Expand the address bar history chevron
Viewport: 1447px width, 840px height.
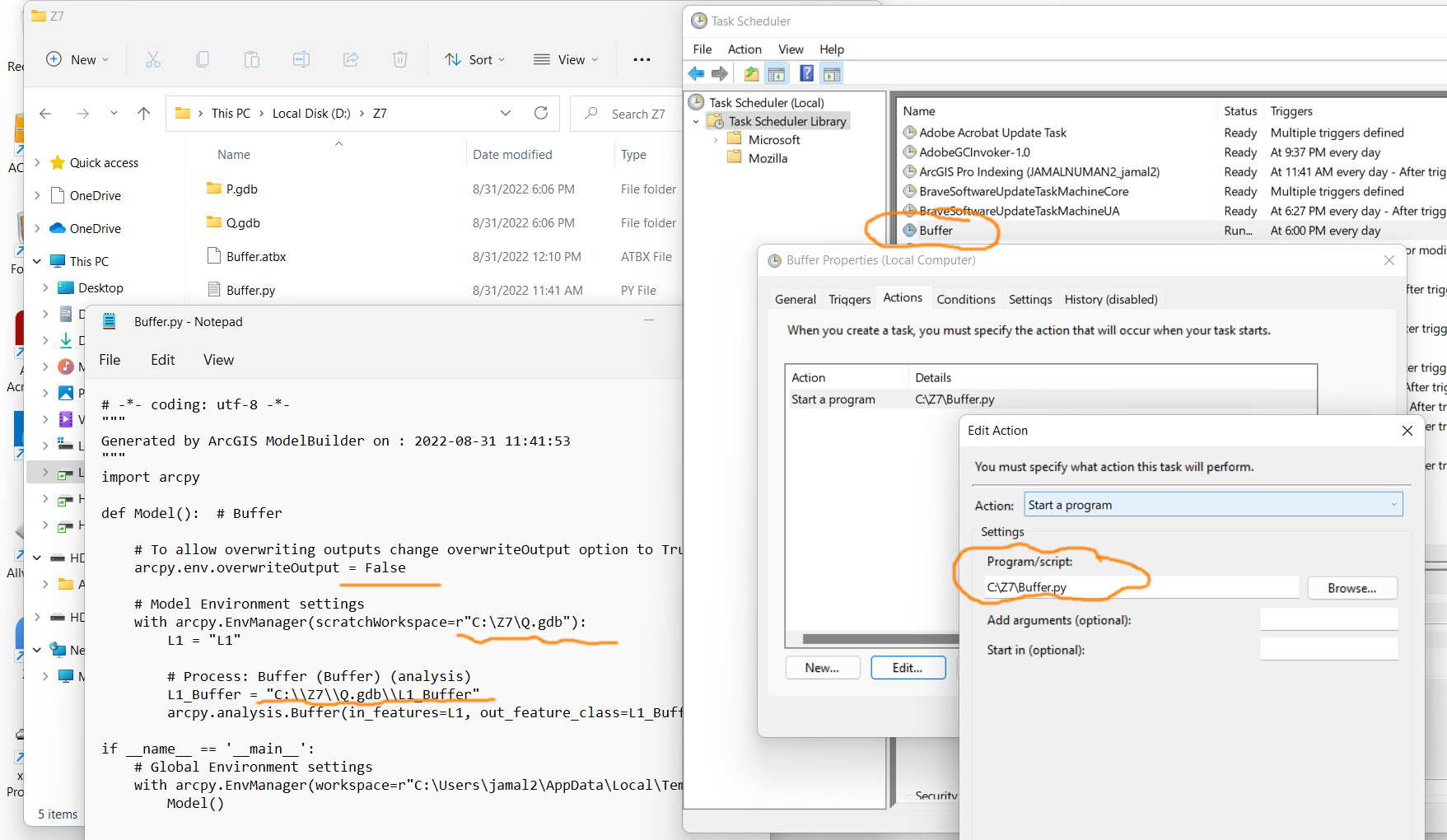(x=506, y=113)
